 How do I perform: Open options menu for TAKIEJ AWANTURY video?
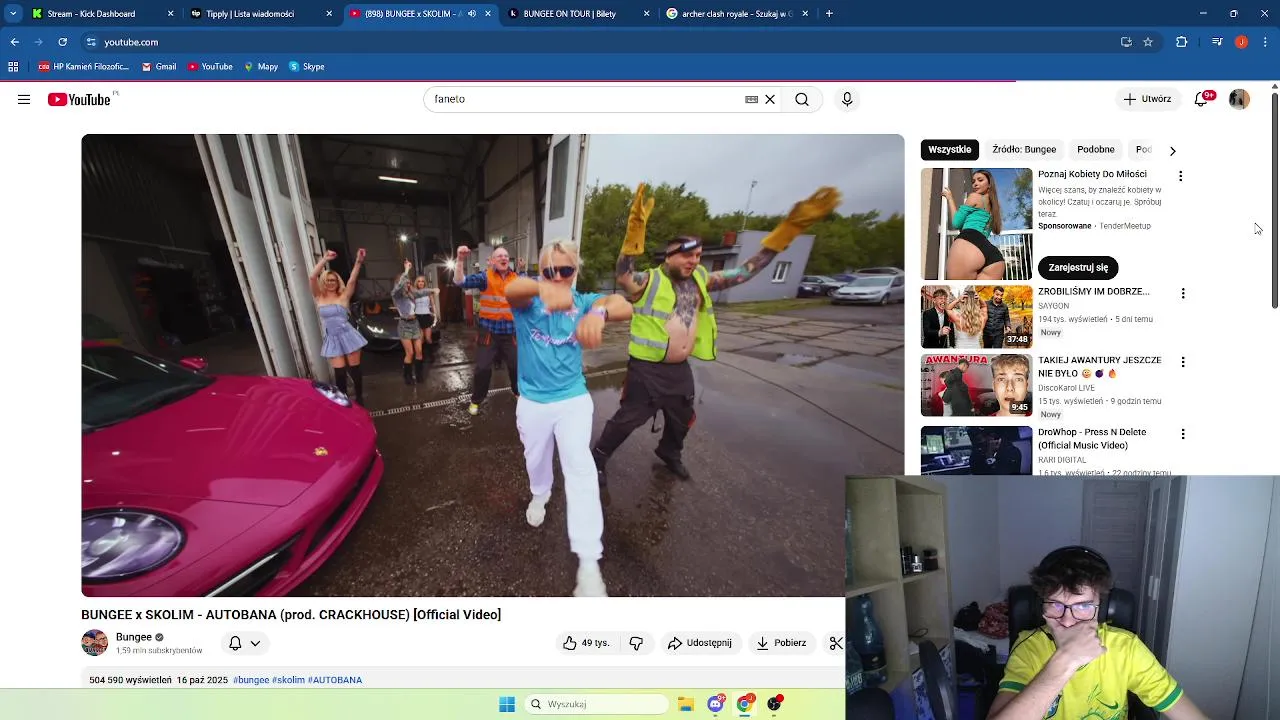pyautogui.click(x=1183, y=362)
